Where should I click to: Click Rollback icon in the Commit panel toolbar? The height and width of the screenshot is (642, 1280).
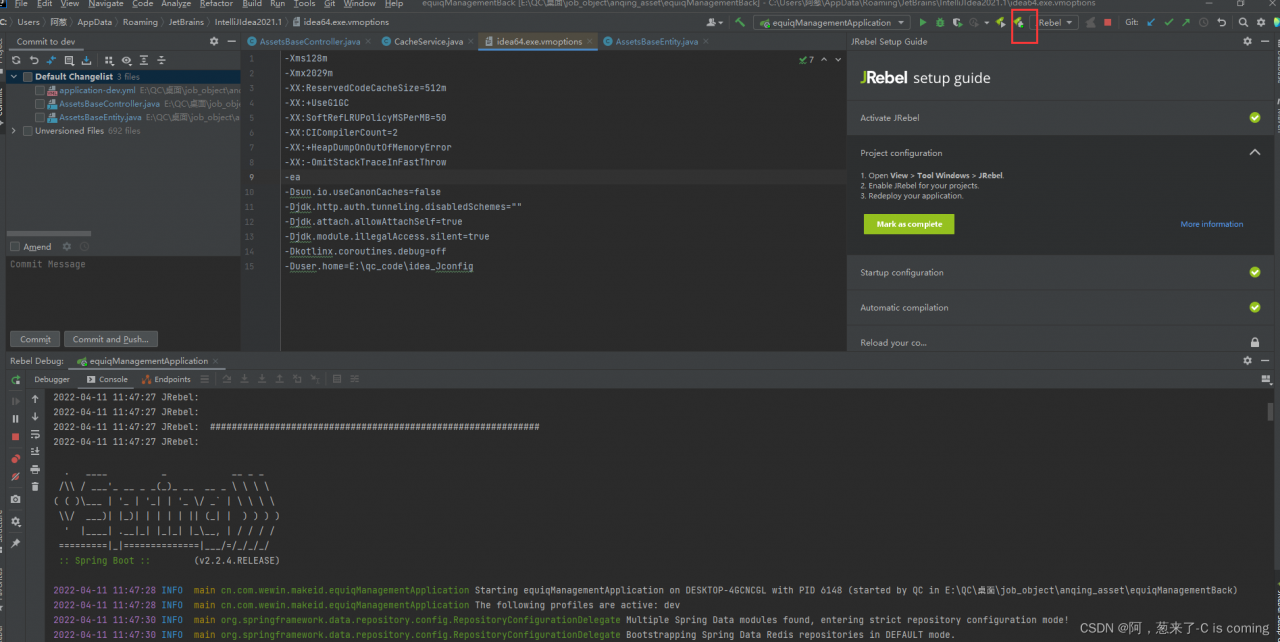(x=34, y=60)
